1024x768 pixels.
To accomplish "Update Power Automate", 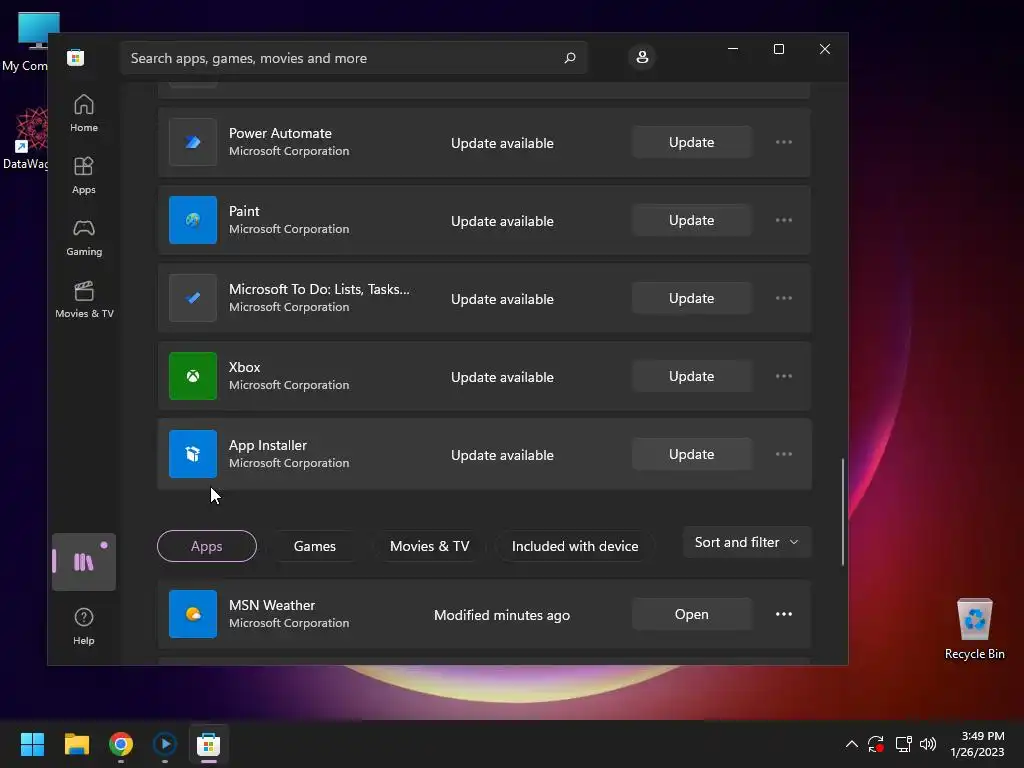I will click(692, 142).
